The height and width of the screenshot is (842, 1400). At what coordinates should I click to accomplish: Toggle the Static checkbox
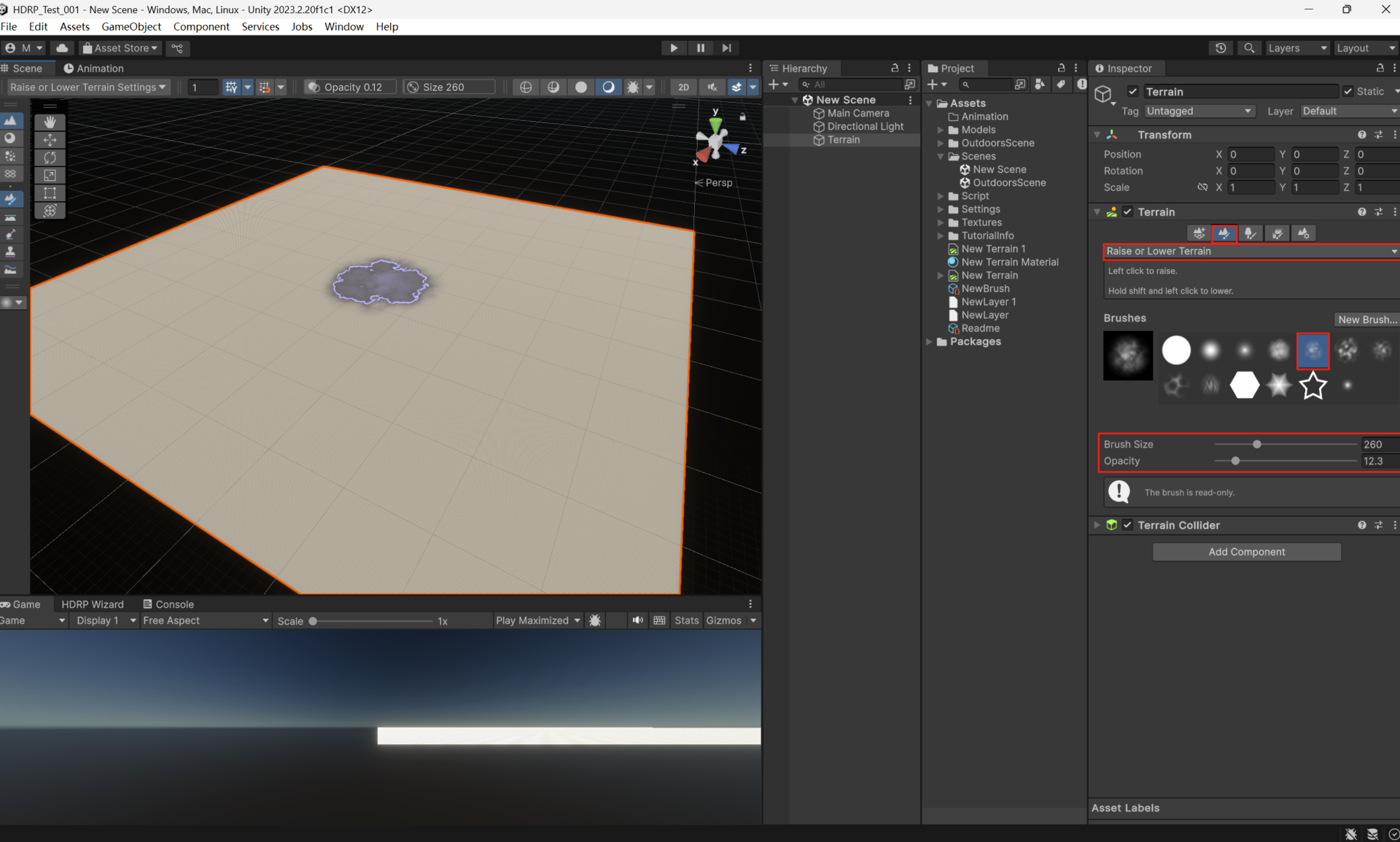coord(1347,92)
